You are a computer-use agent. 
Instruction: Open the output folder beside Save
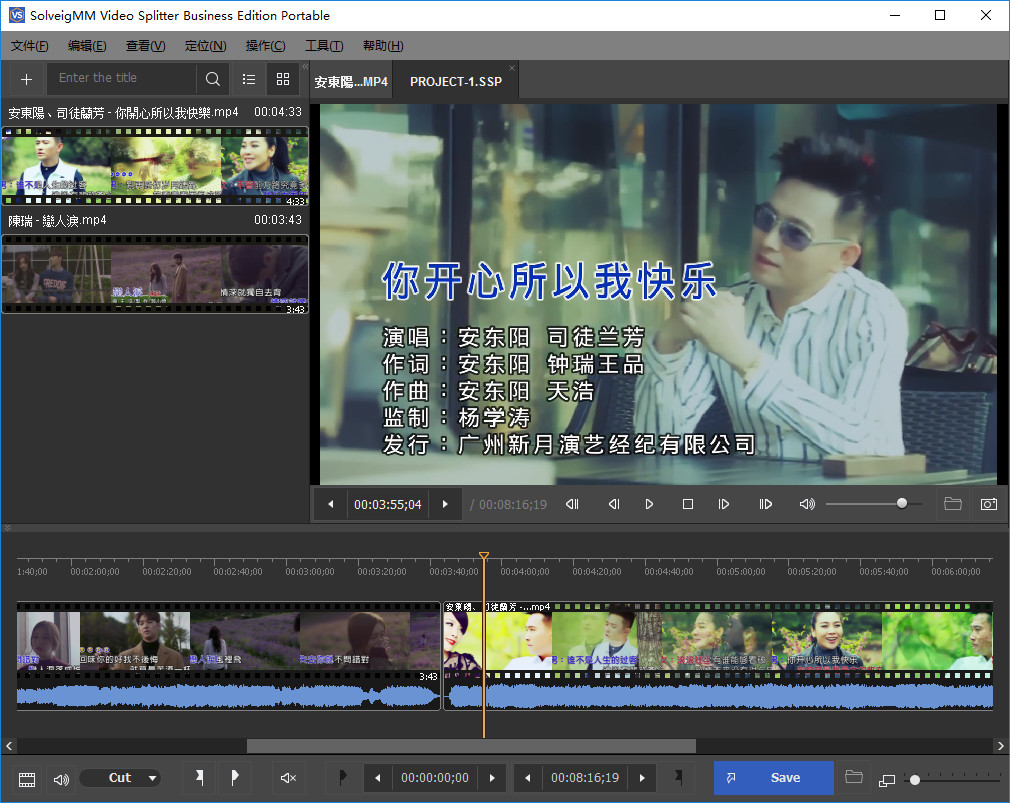click(x=853, y=777)
